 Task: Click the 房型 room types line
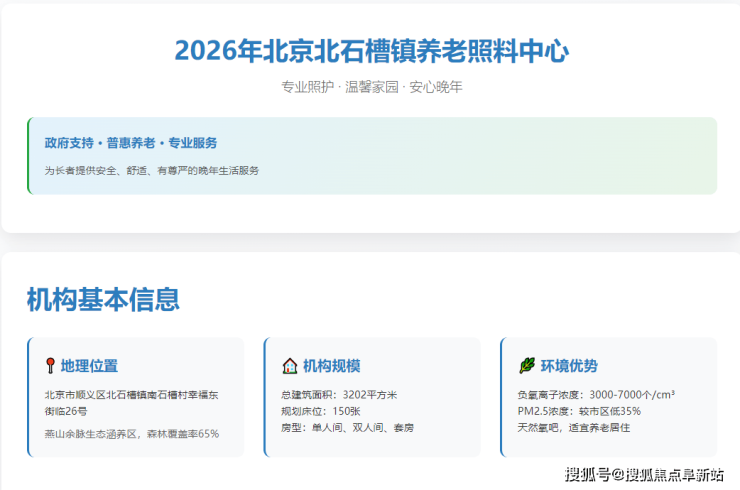coord(347,427)
